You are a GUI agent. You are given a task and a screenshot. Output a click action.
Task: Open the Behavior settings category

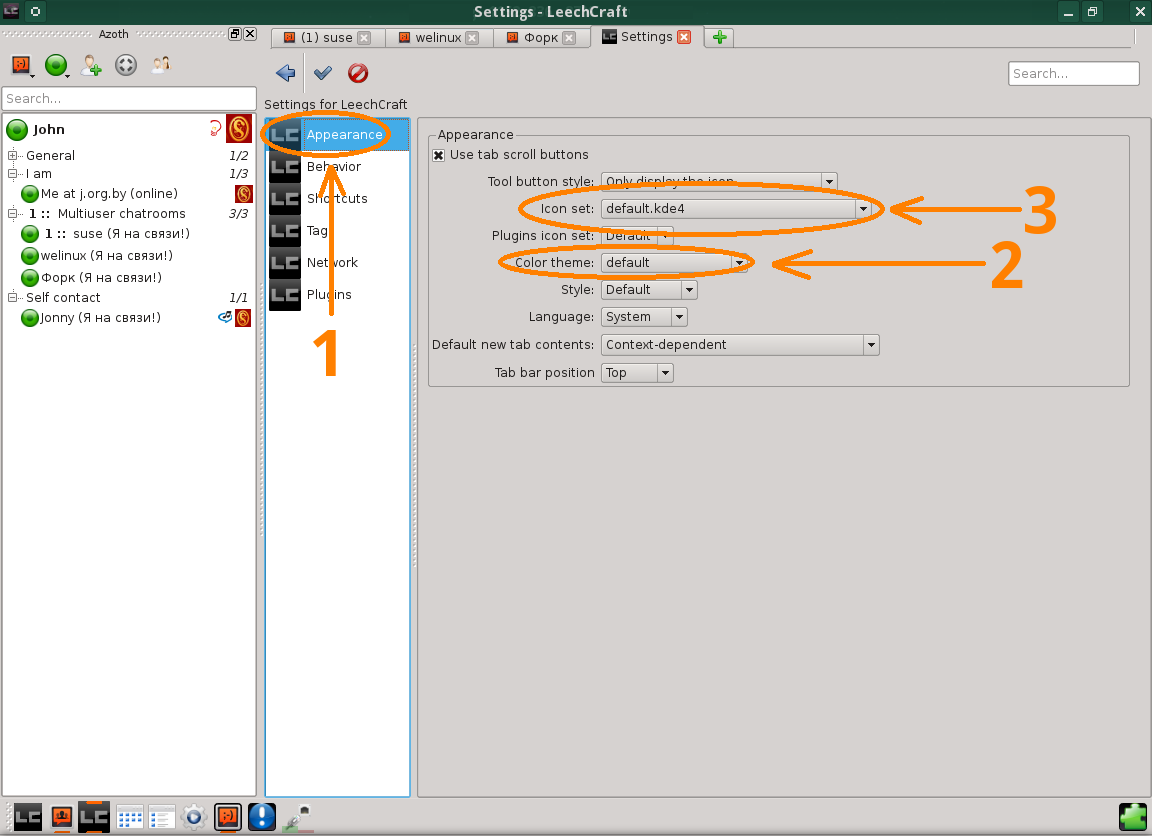tap(338, 167)
